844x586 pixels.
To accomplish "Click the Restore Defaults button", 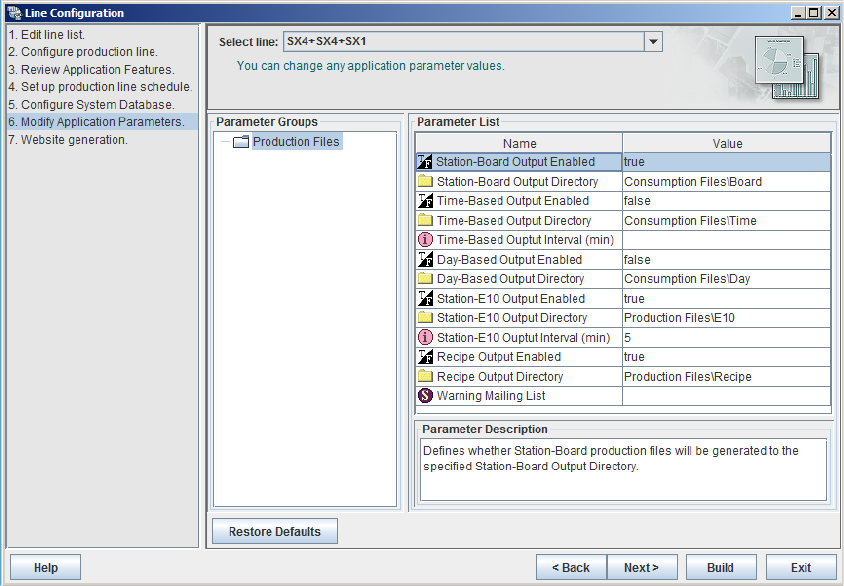I will (x=275, y=531).
